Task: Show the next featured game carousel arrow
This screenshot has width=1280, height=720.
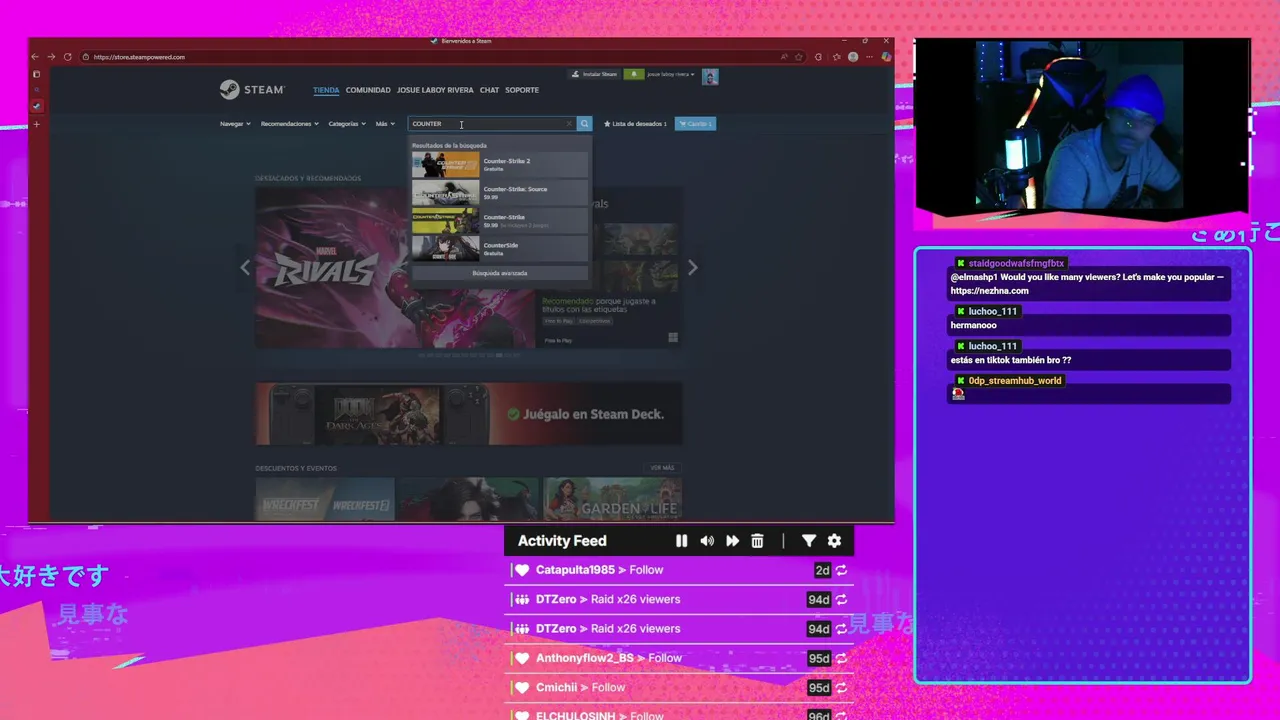Action: click(692, 267)
